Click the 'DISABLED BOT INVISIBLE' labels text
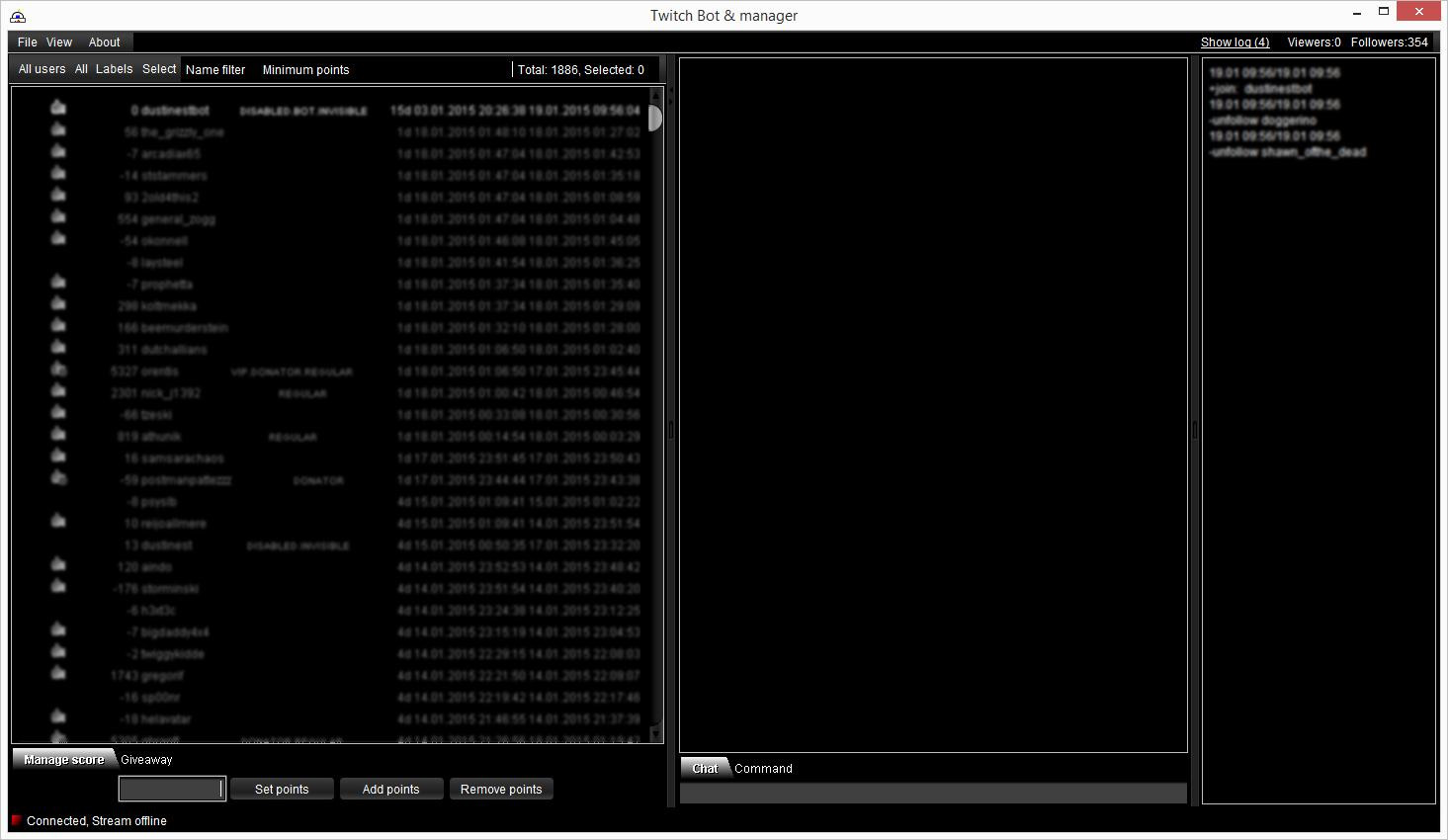The height and width of the screenshot is (840, 1448). (303, 112)
